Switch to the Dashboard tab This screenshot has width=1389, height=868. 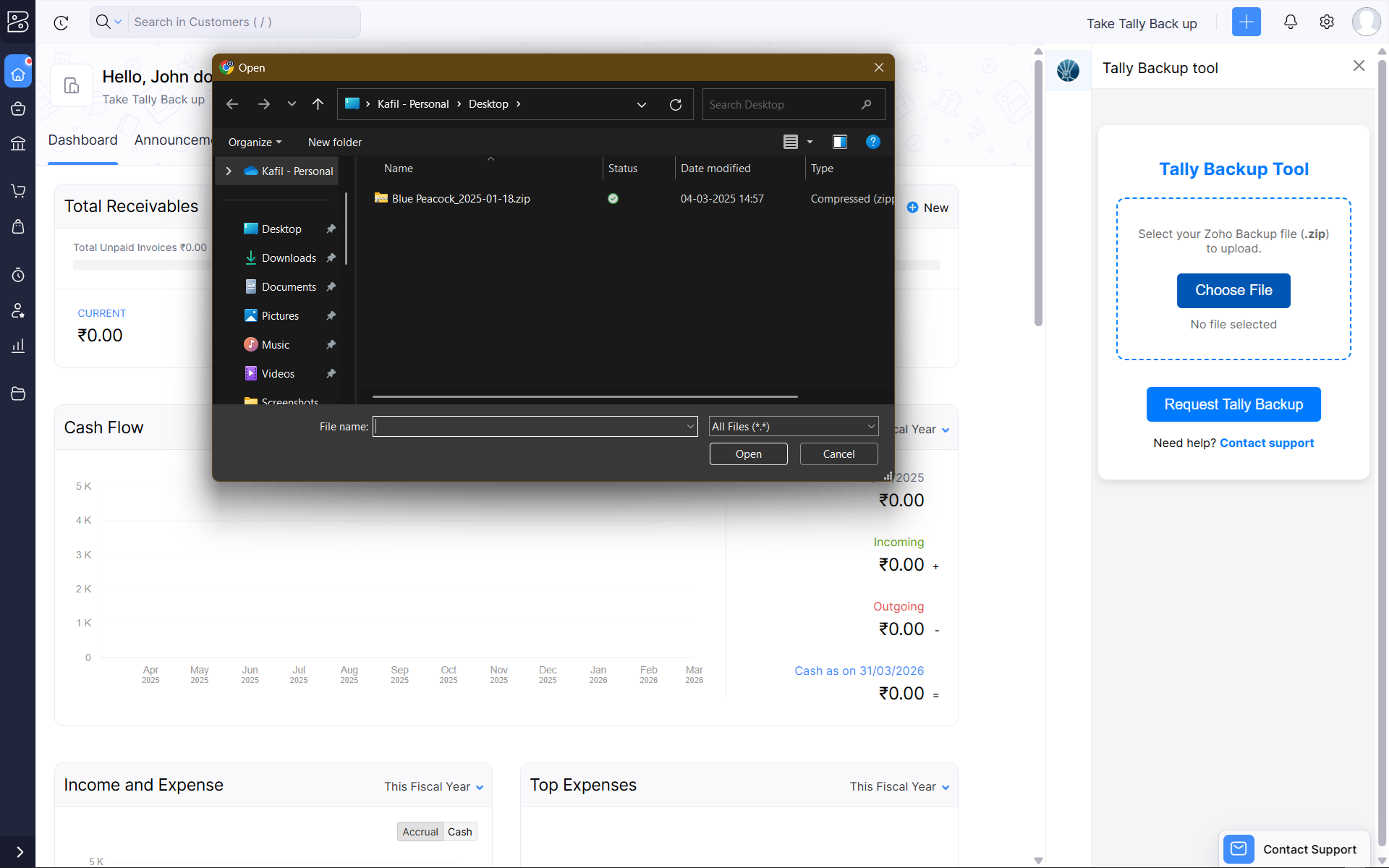(82, 140)
